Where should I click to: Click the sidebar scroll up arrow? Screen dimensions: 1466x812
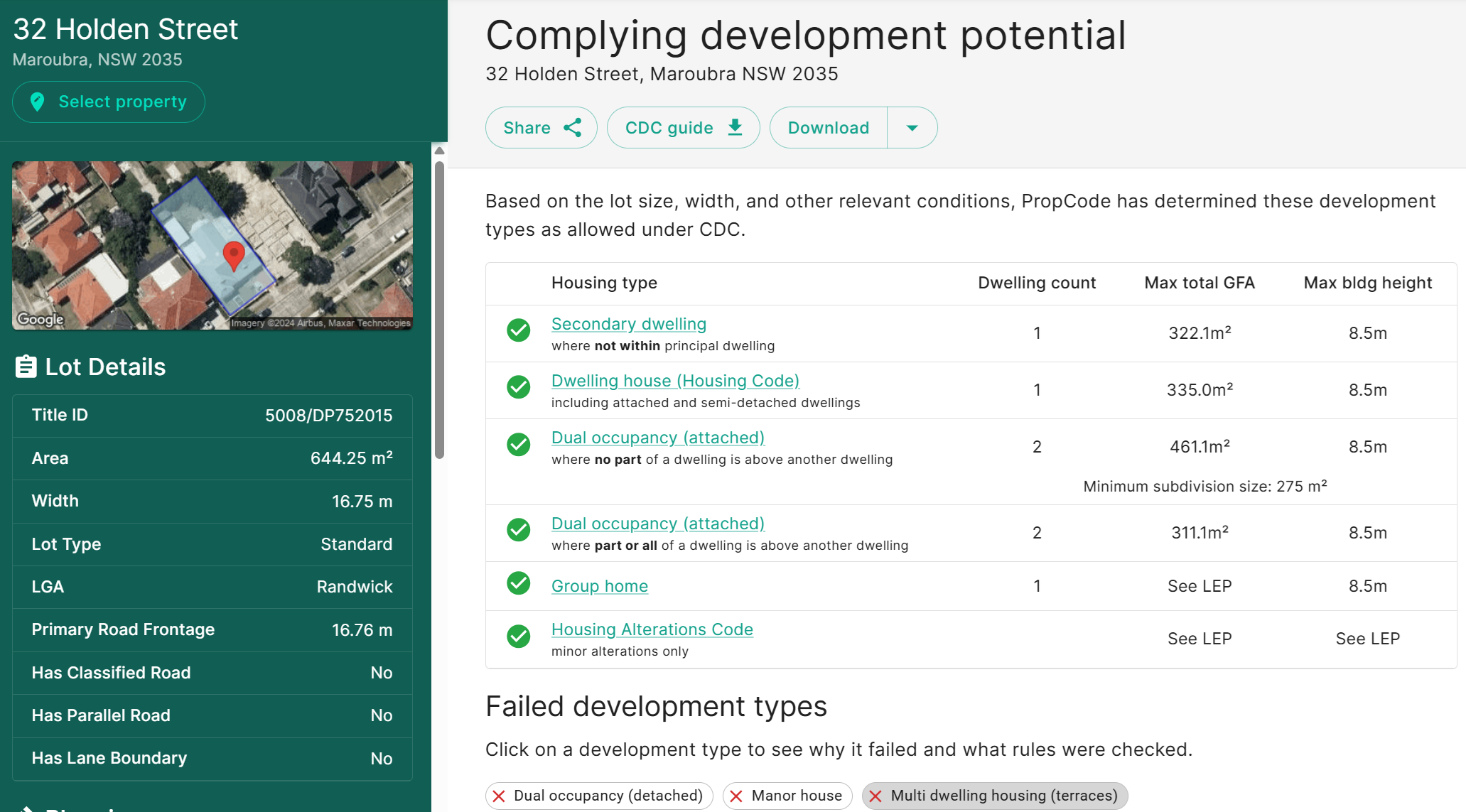(440, 151)
